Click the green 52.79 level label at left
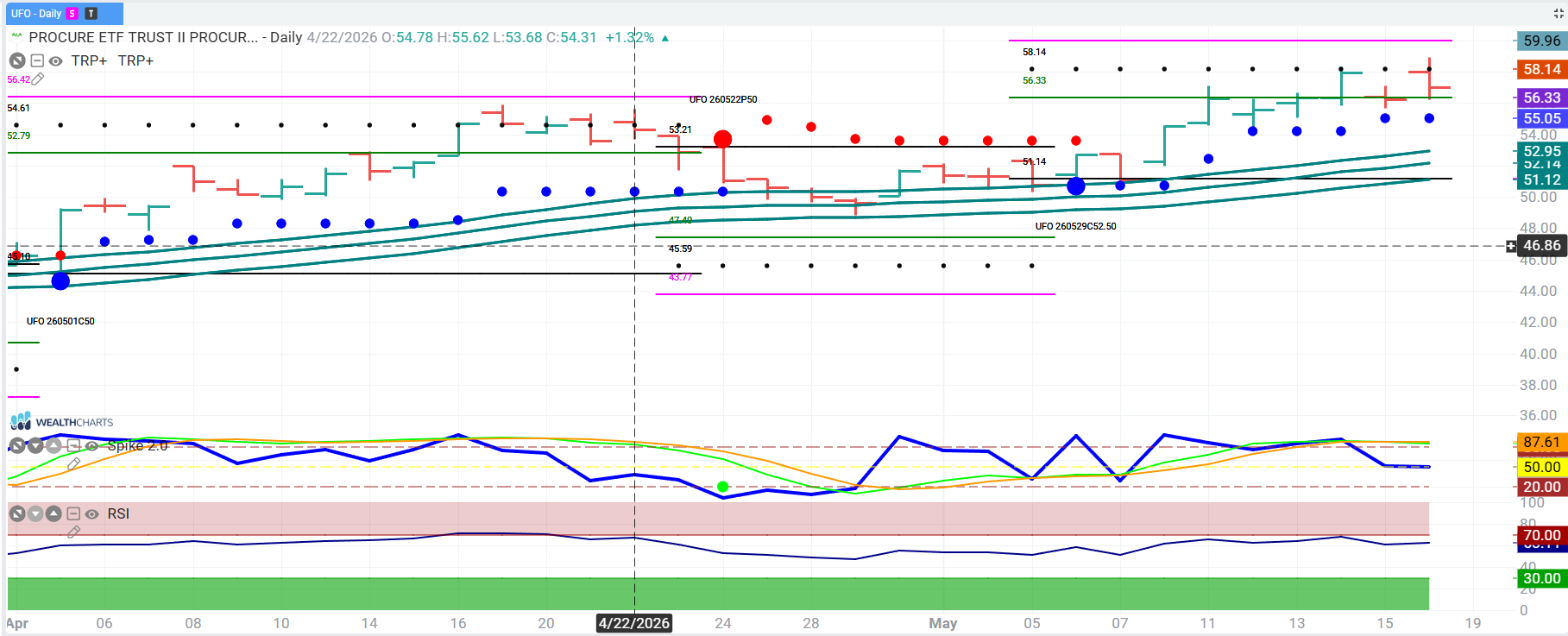1568x636 pixels. 18,135
